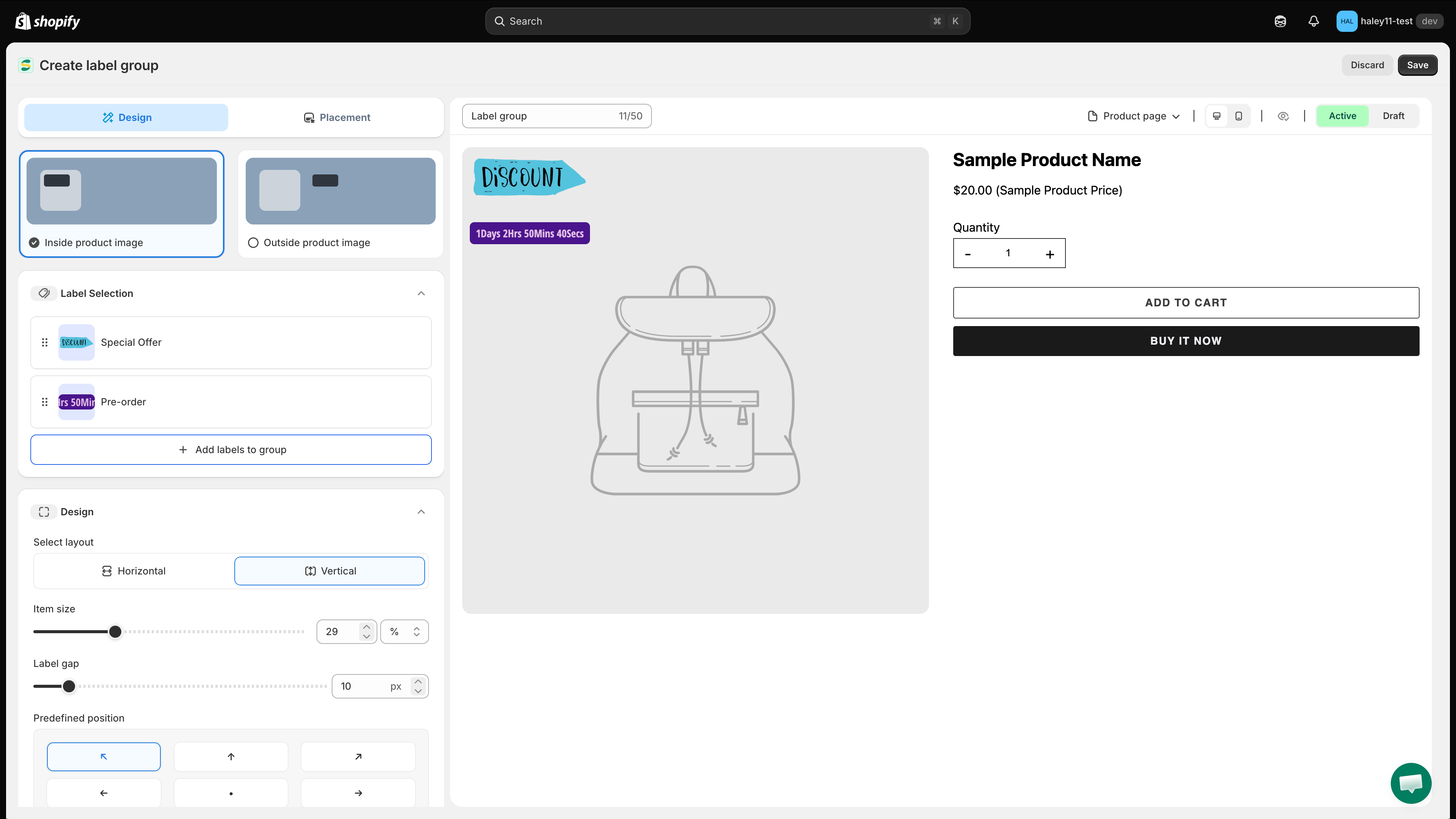Click the Item size slider handle
Viewport: 1456px width, 819px height.
115,631
